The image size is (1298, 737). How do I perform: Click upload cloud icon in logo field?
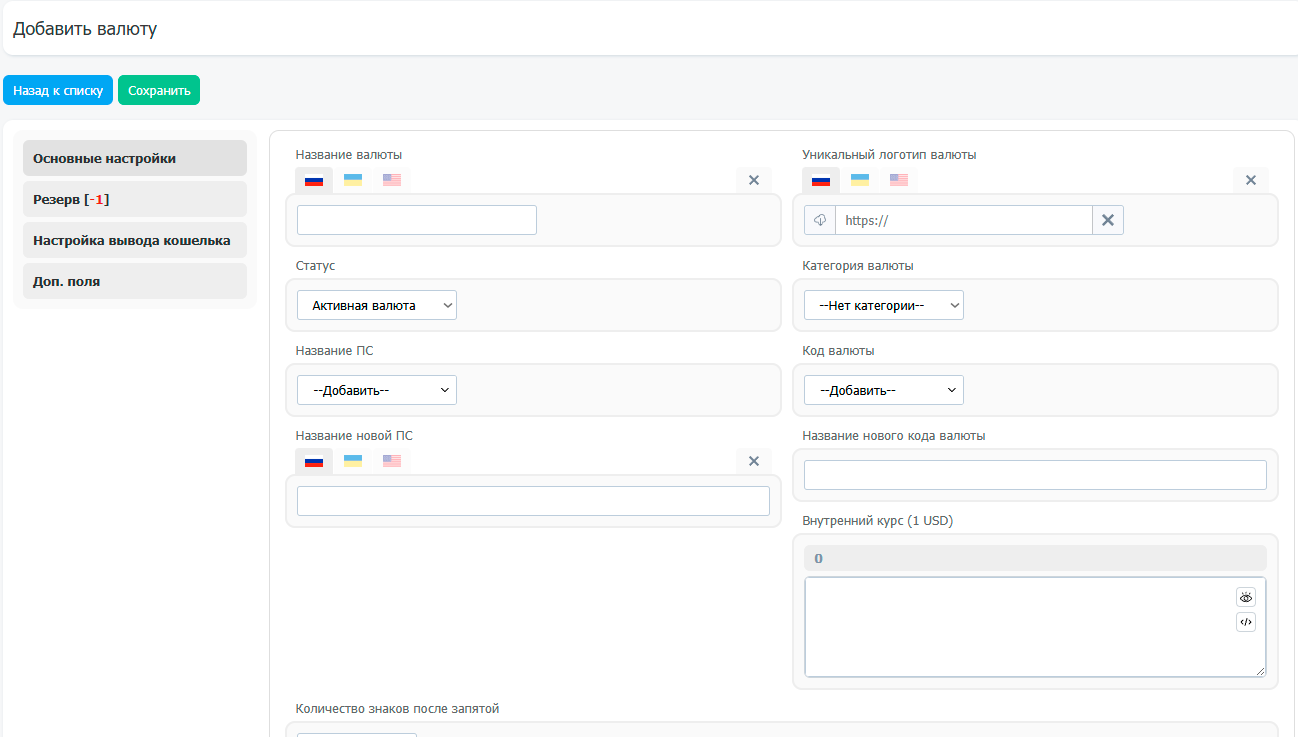pos(820,220)
